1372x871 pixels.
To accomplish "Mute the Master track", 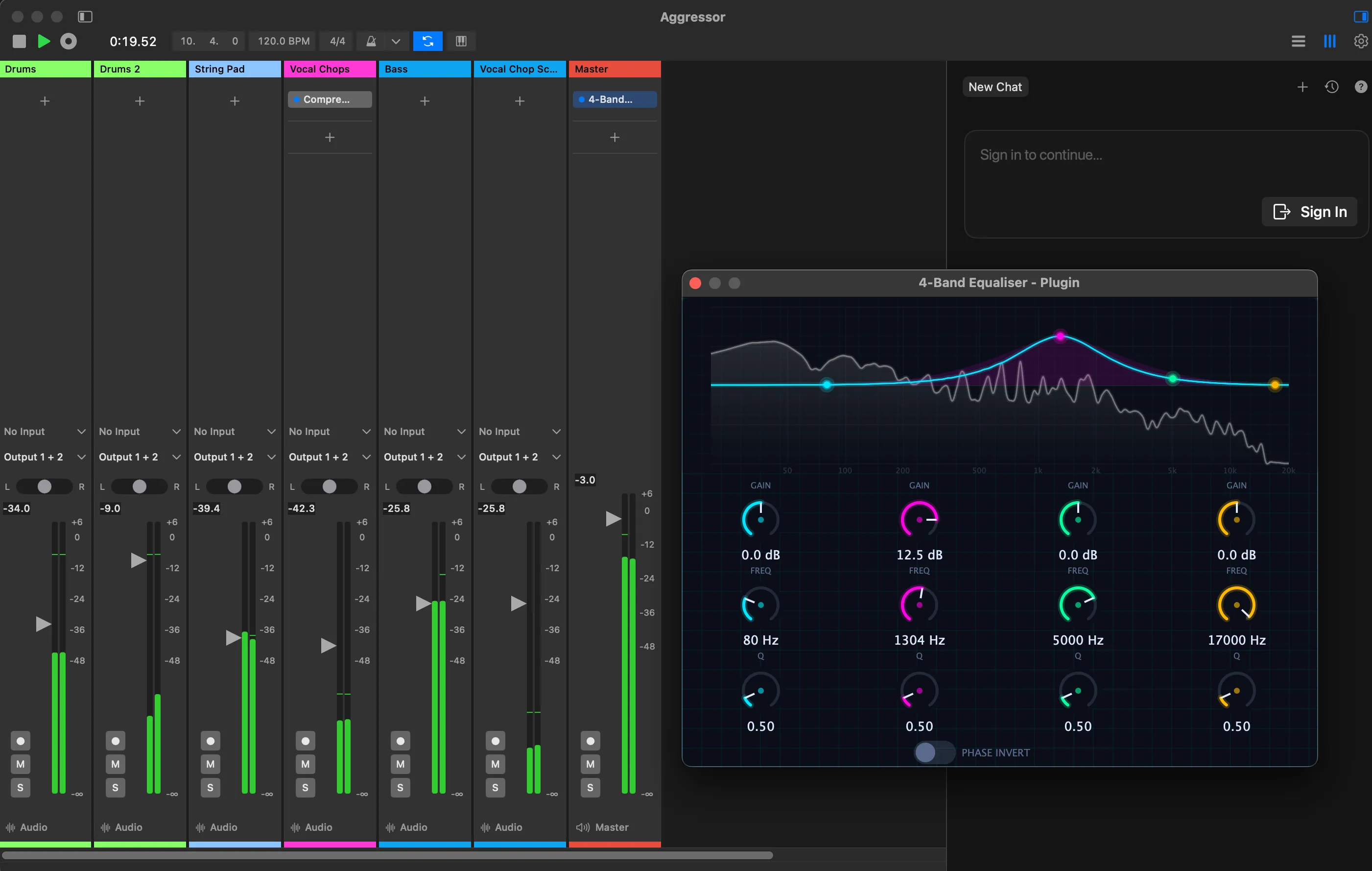I will [x=591, y=764].
